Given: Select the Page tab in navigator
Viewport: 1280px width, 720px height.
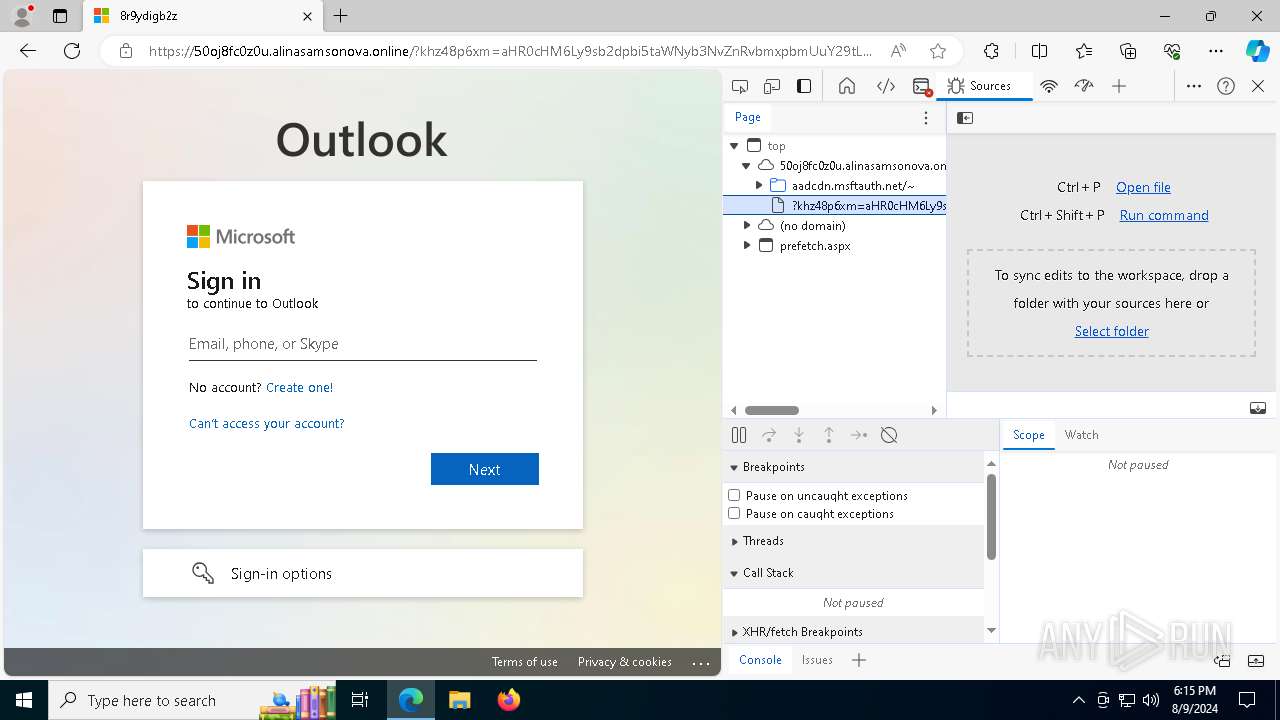Looking at the screenshot, I should tap(748, 117).
